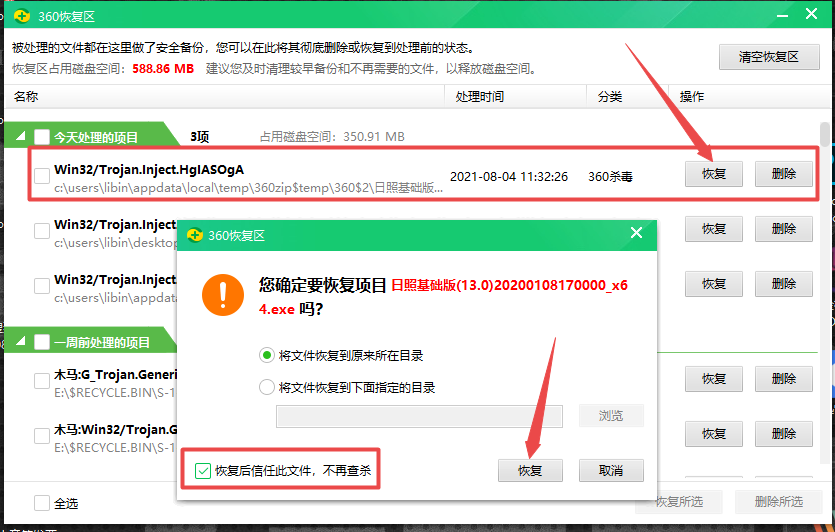835x532 pixels.
Task: Sort by the 处理时间 column header
Action: (480, 97)
